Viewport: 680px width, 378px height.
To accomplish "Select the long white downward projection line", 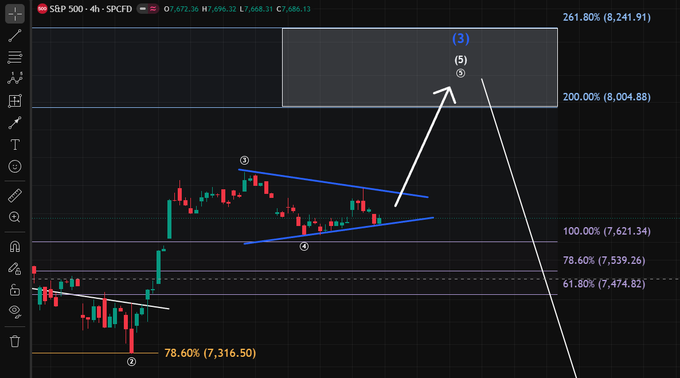I will (529, 228).
